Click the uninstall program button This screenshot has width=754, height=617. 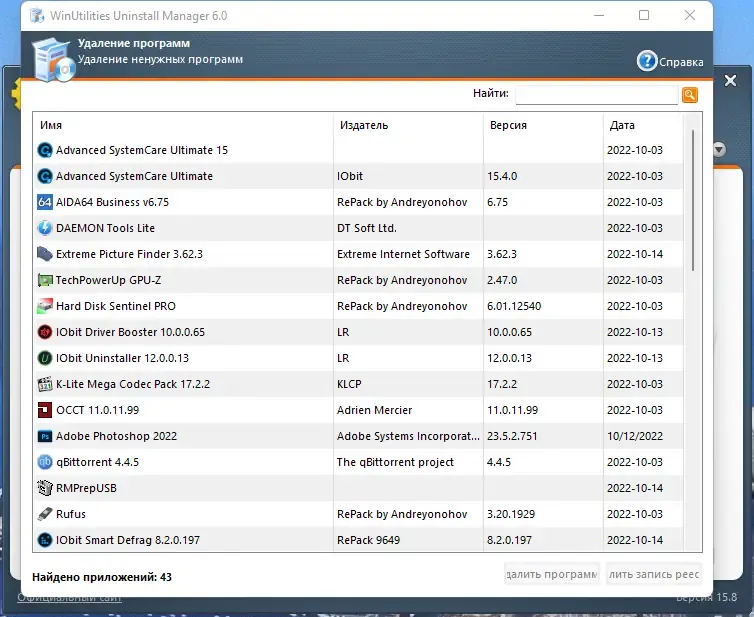tap(552, 574)
